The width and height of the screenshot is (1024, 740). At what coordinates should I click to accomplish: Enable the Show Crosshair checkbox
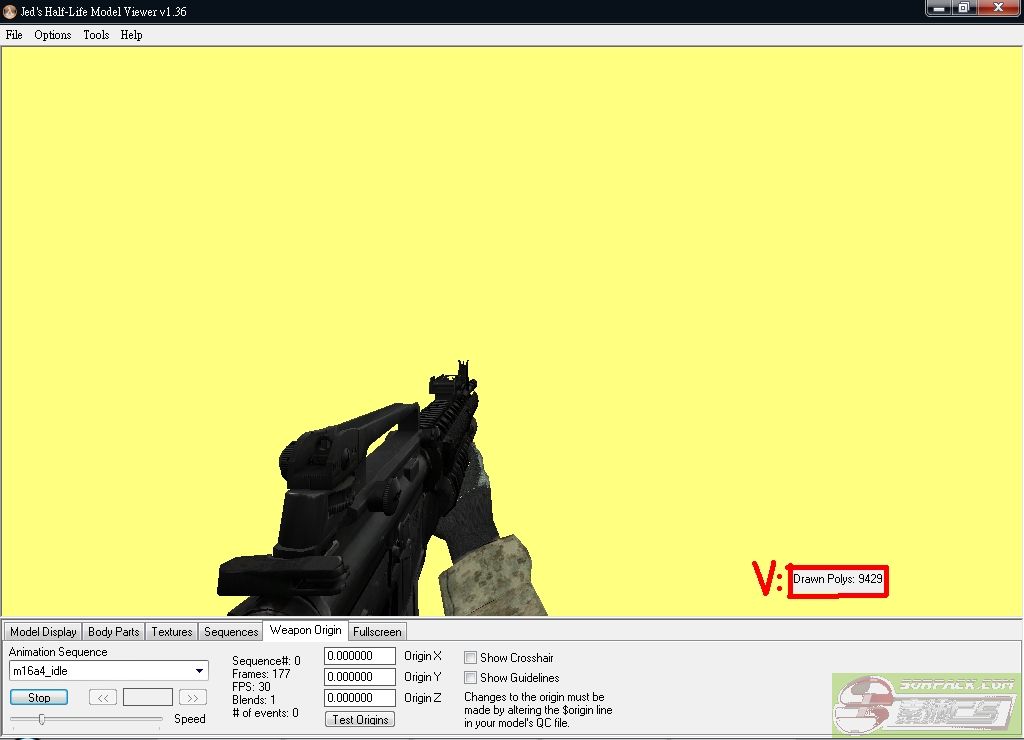[x=470, y=658]
